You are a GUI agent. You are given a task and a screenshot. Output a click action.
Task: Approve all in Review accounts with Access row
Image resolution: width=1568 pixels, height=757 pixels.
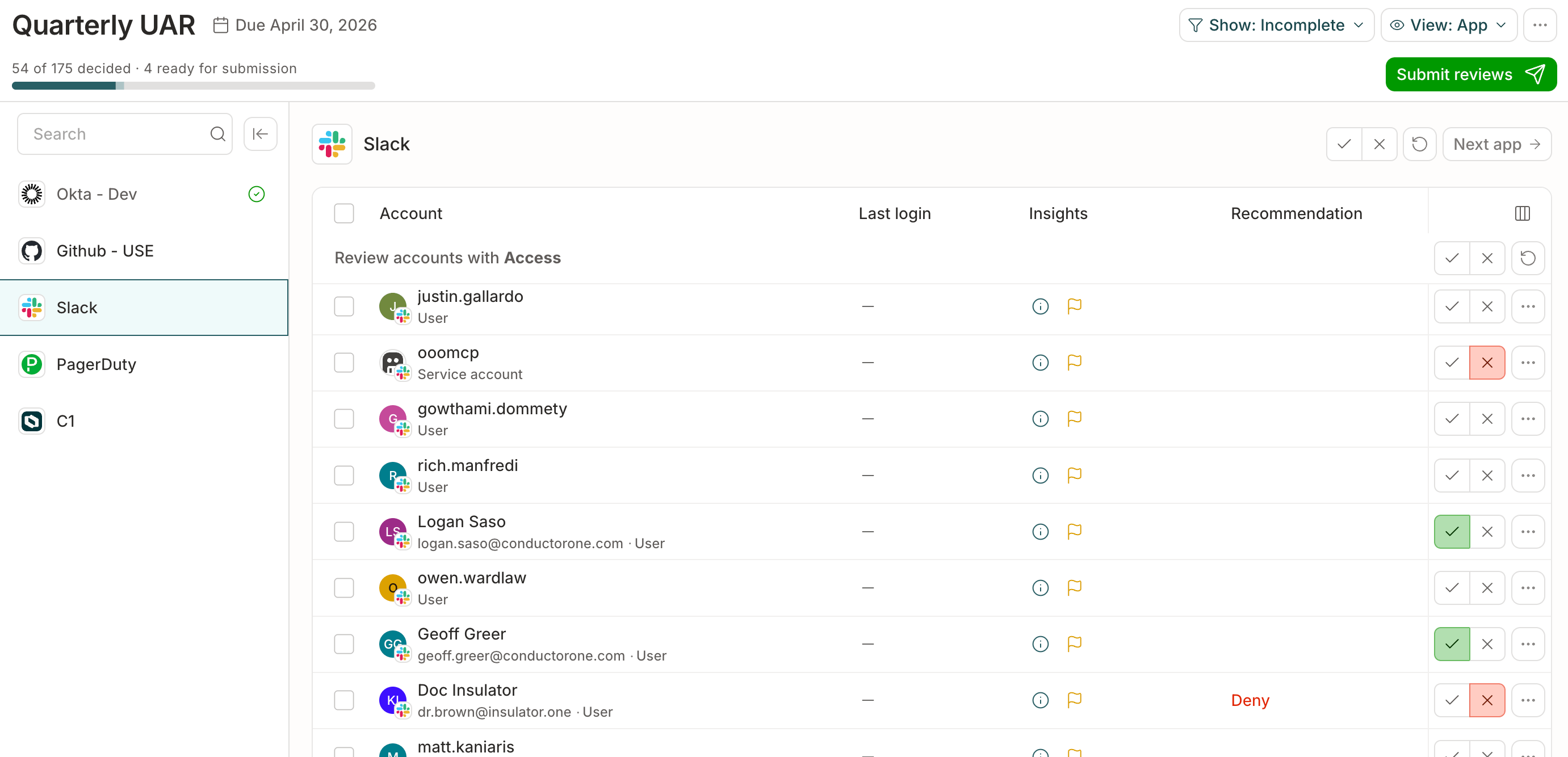1452,258
